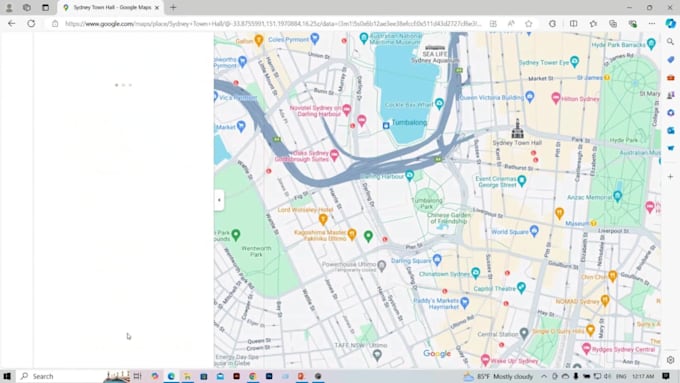Select the Sydney Tower Eye pin

[575, 61]
